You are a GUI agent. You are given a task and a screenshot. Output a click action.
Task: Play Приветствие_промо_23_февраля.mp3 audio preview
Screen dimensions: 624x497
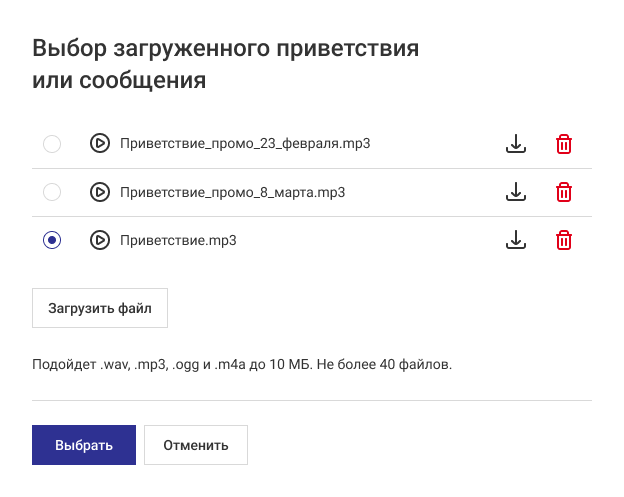tap(99, 144)
